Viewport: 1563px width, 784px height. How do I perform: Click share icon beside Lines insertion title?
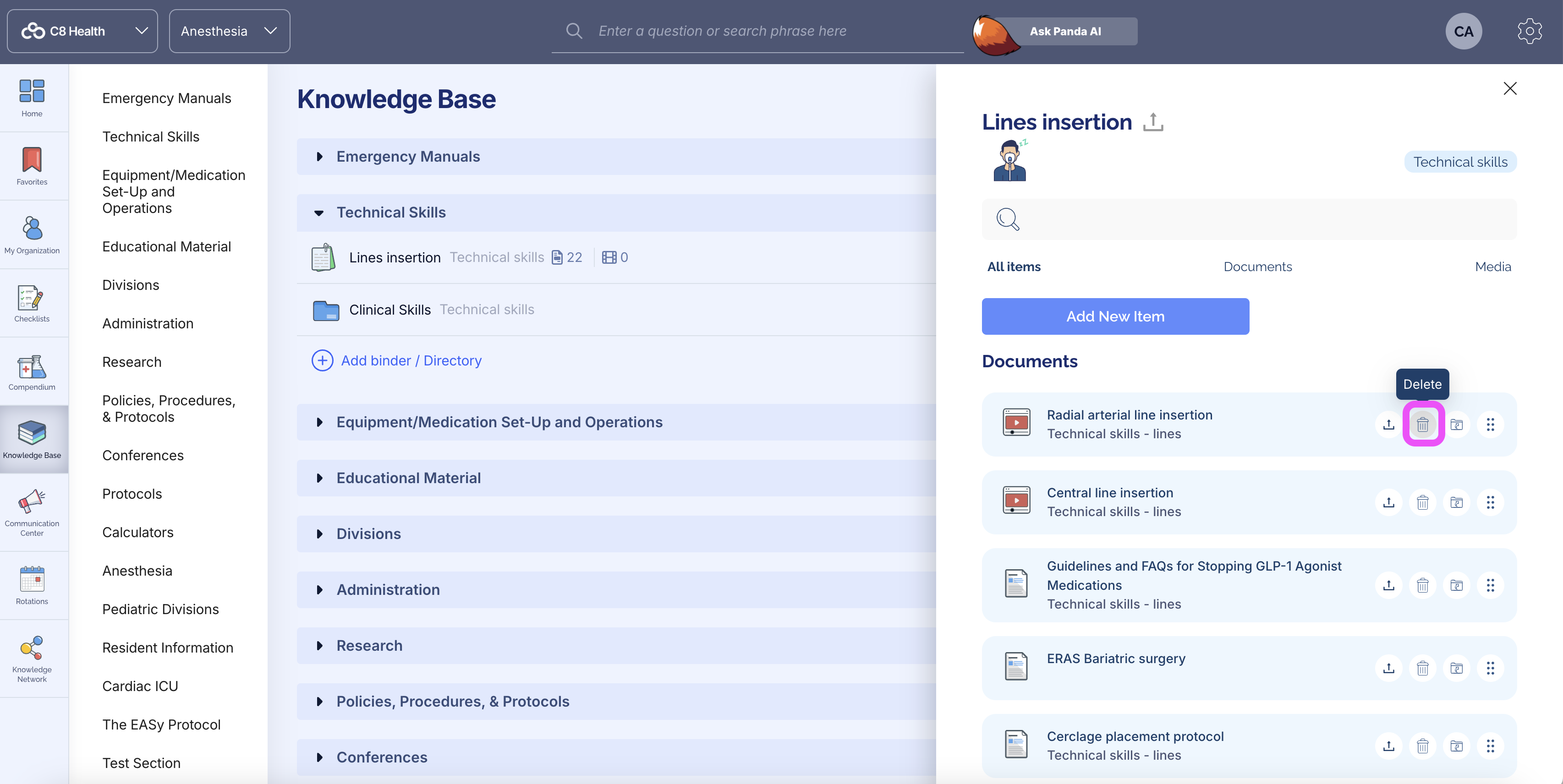click(x=1153, y=122)
